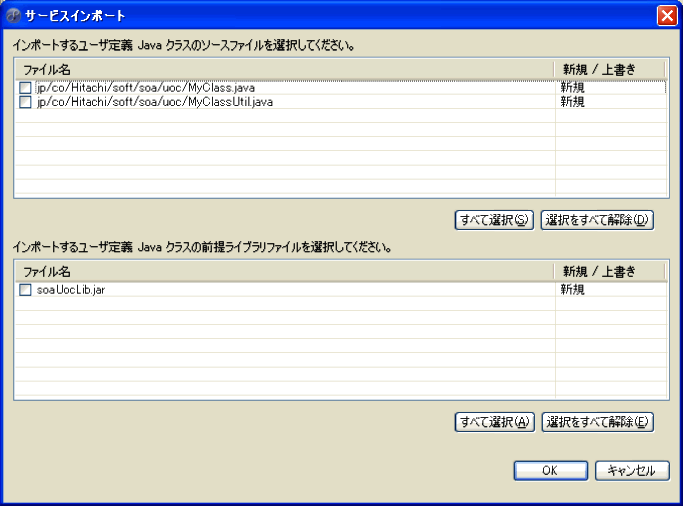Click ファイル名 header in source file table
The width and height of the screenshot is (683, 506).
(284, 70)
